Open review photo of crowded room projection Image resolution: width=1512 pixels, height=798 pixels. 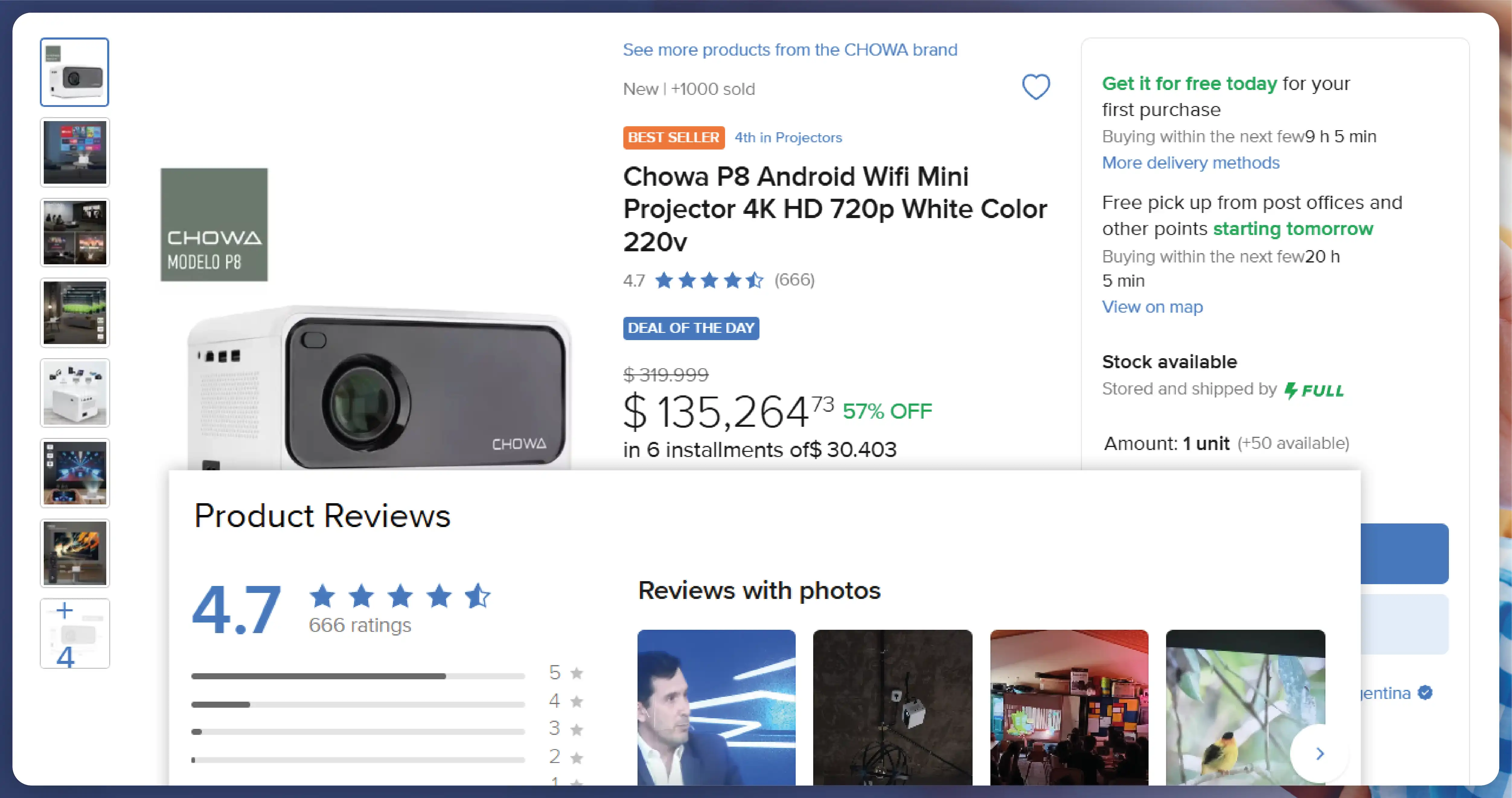(x=1069, y=708)
